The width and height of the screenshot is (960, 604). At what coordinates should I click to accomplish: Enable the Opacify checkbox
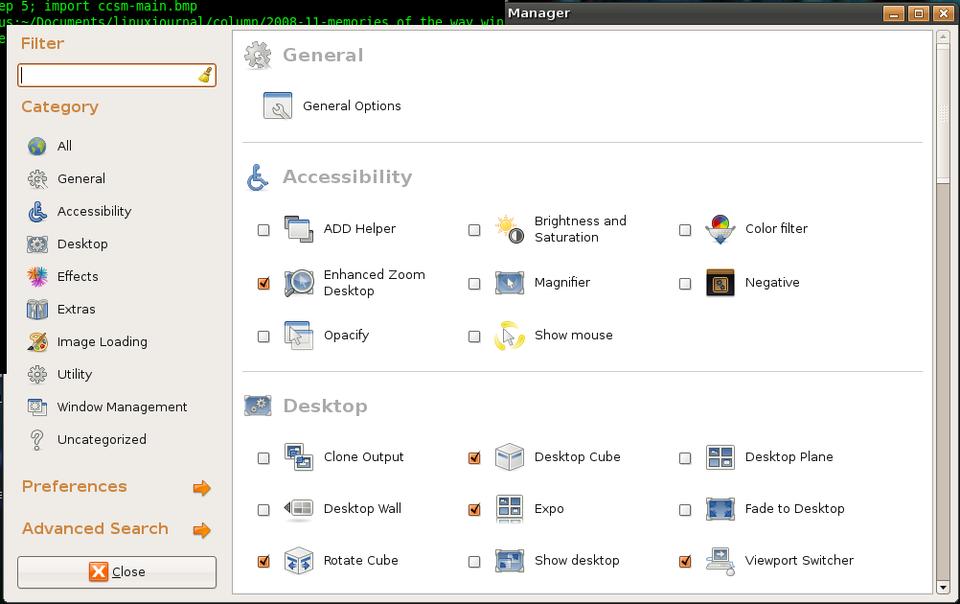click(264, 336)
